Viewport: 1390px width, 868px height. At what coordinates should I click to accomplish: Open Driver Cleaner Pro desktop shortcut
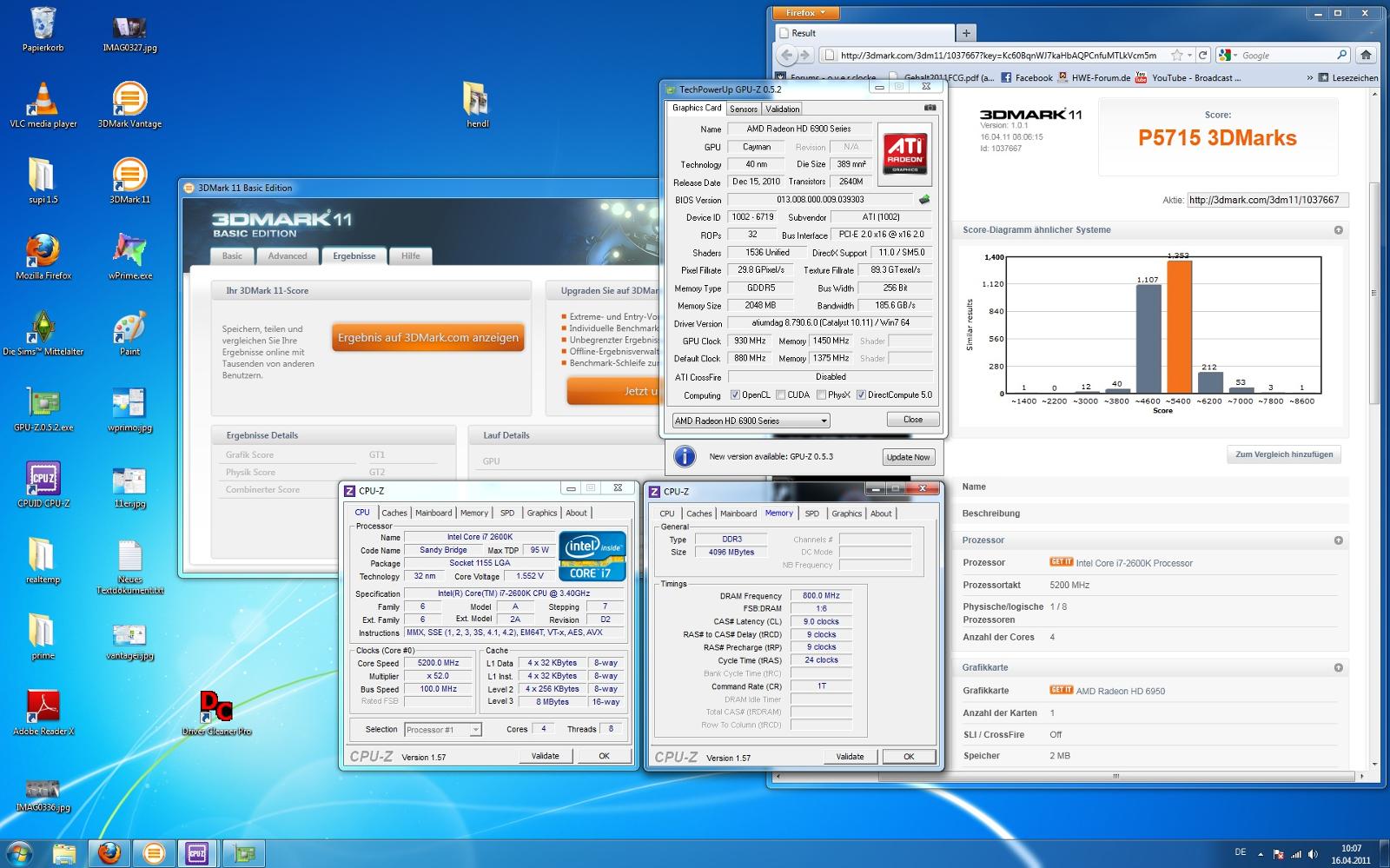point(216,712)
